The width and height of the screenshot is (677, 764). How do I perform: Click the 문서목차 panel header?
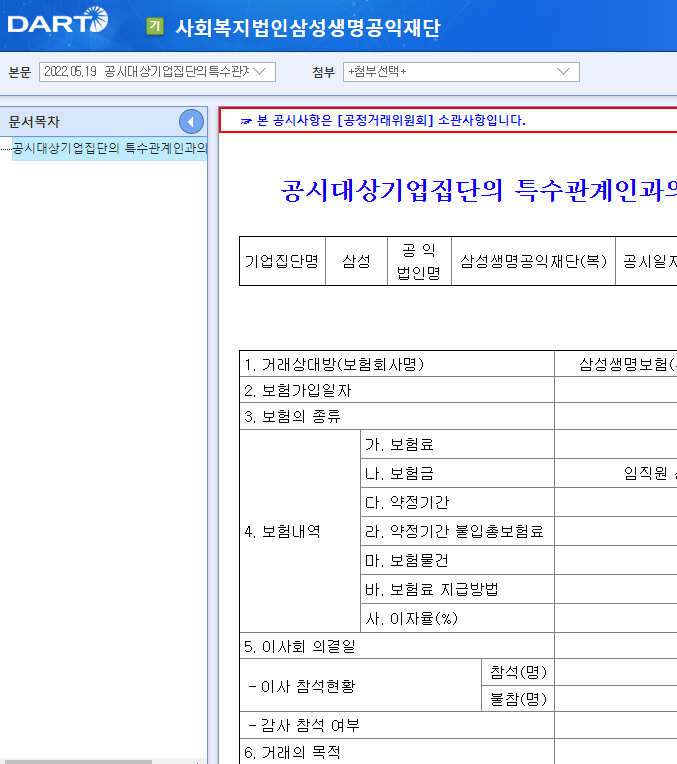103,122
